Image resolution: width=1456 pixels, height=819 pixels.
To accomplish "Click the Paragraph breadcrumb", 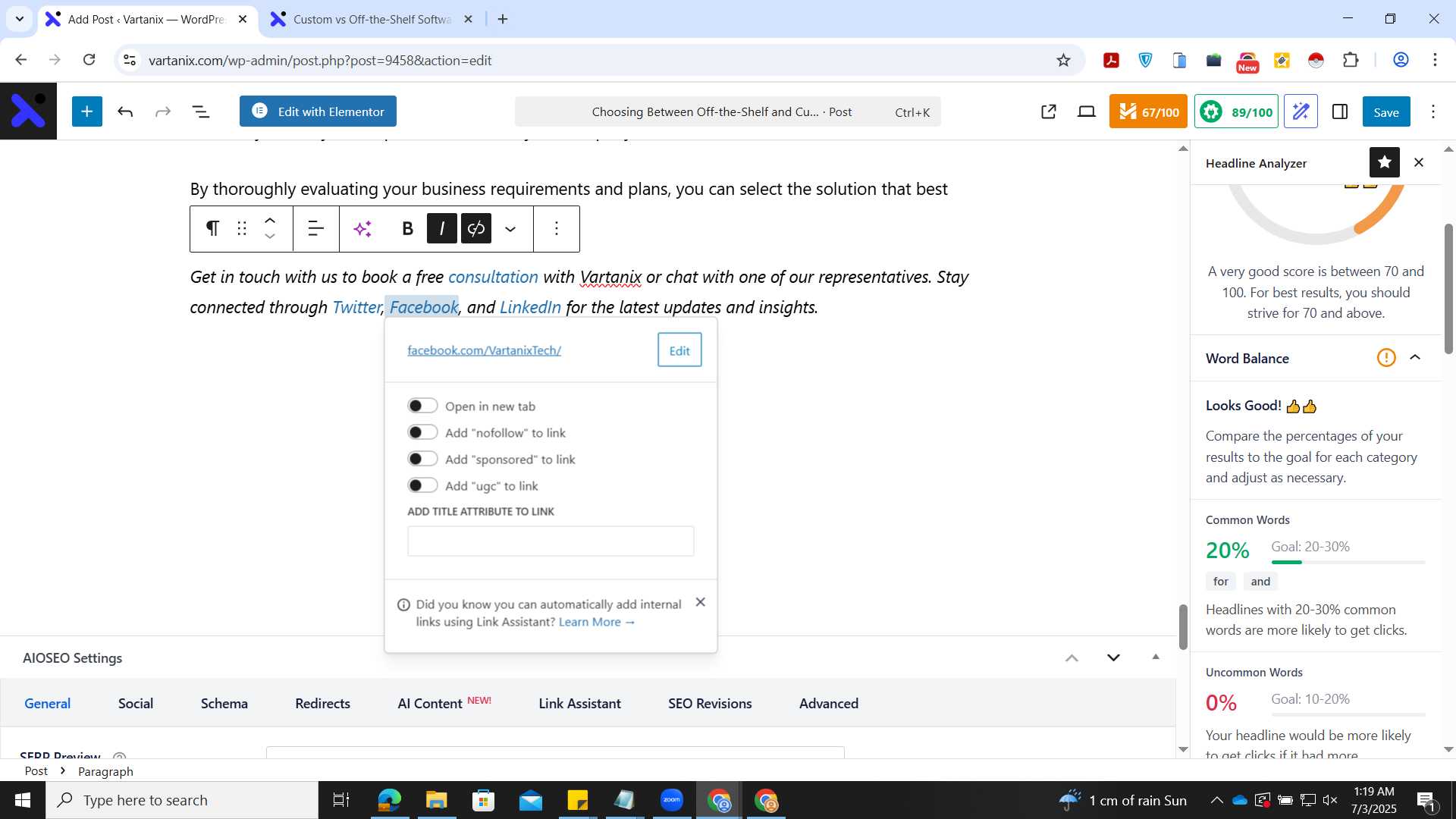I will [x=105, y=771].
